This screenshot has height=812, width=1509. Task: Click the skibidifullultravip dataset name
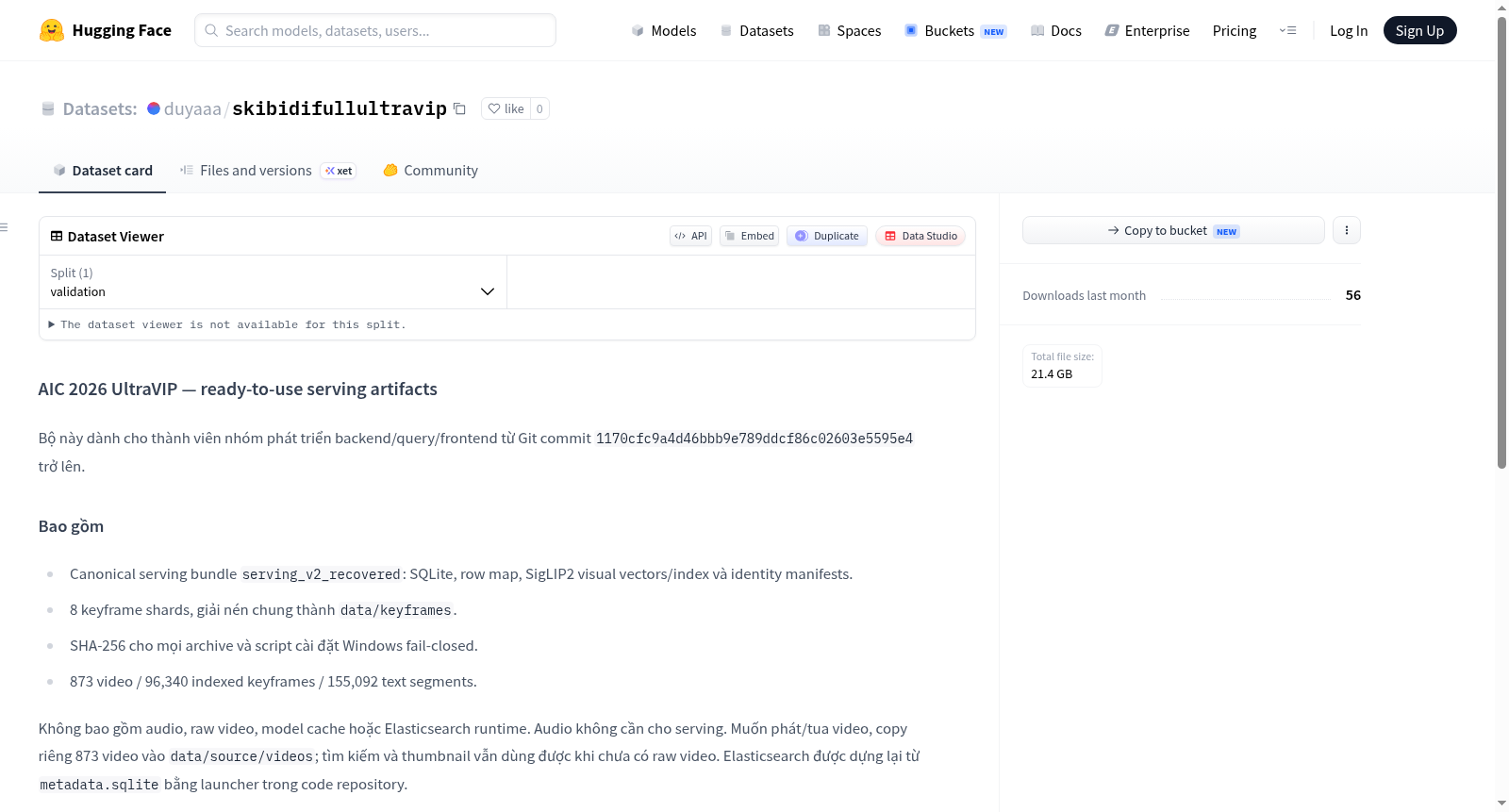(340, 108)
